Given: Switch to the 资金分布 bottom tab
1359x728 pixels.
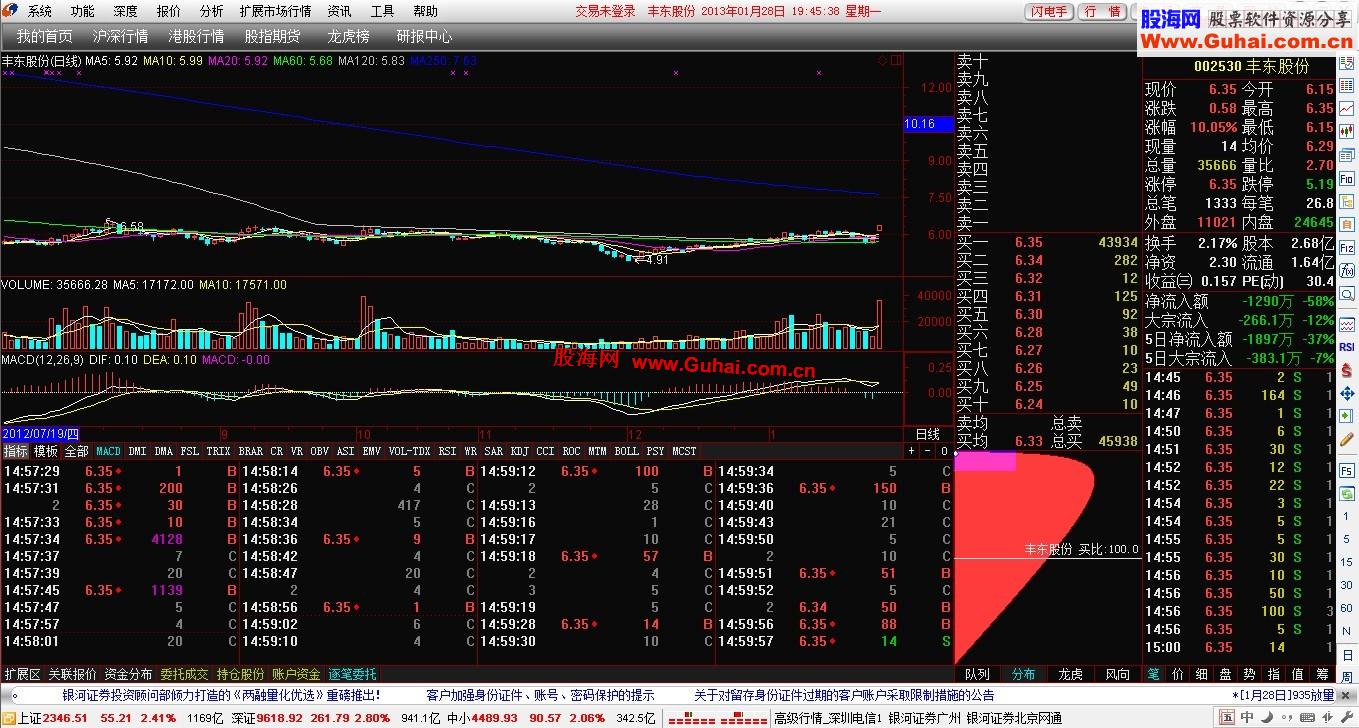Looking at the screenshot, I should 128,674.
